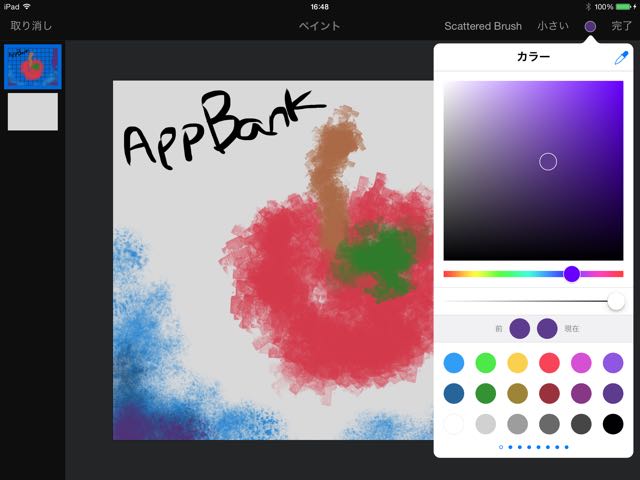The height and width of the screenshot is (480, 640).
Task: Tap the Wi-Fi status icon
Action: point(27,7)
